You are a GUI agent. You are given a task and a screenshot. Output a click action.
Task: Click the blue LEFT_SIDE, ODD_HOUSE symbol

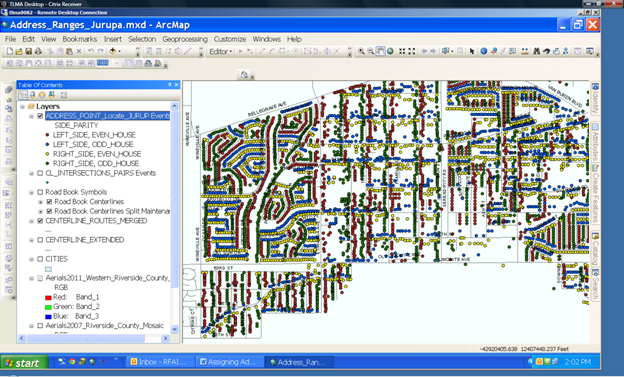47,145
